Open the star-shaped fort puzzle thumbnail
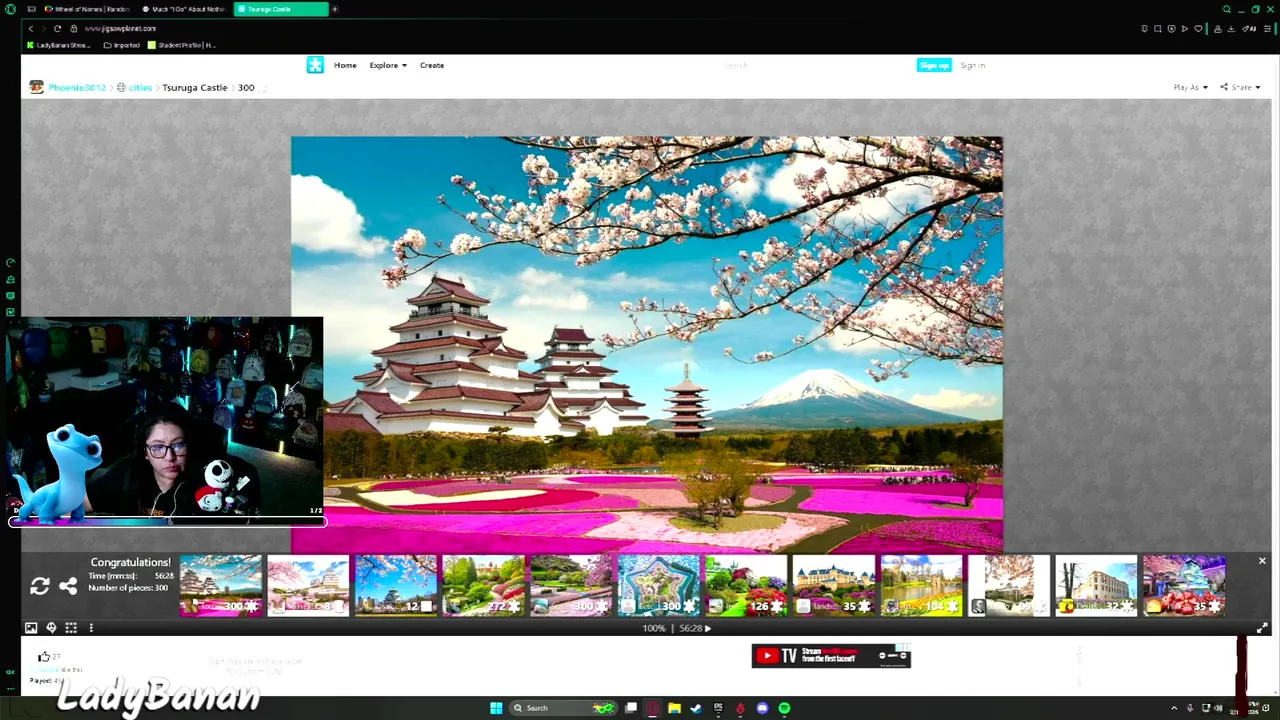The height and width of the screenshot is (720, 1280). (658, 585)
